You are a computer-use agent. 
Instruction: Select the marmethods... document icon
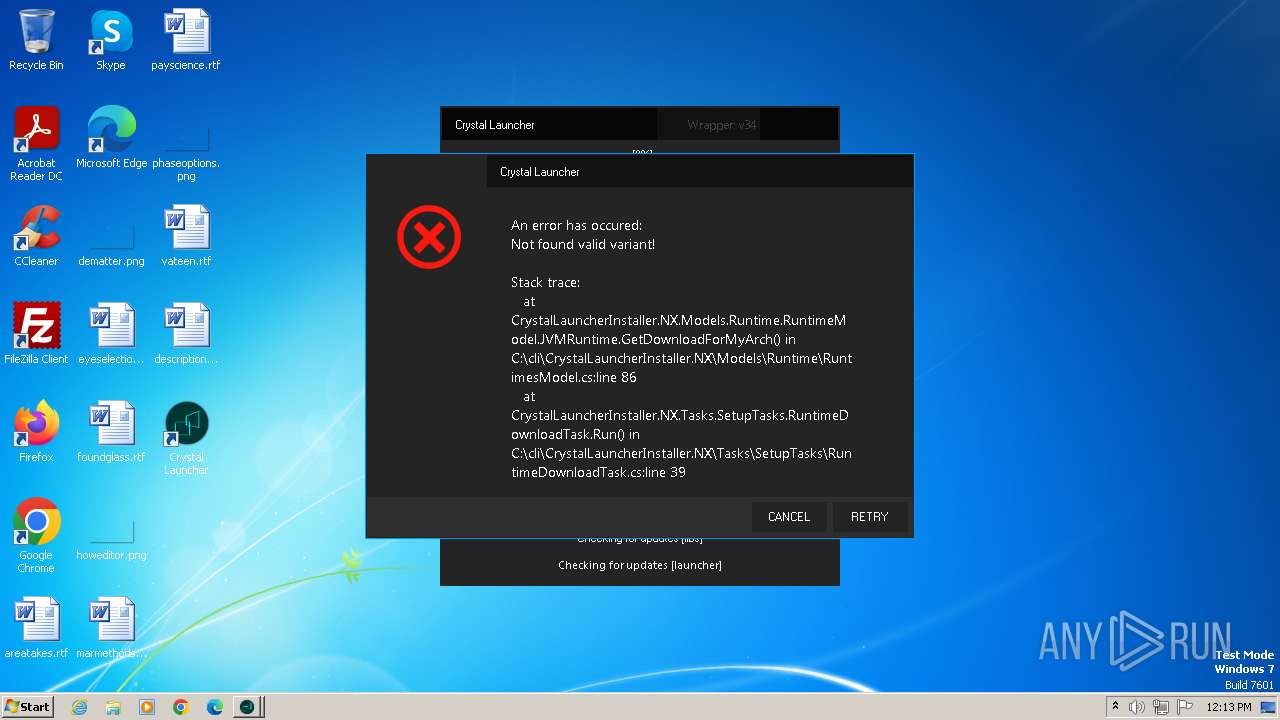pos(111,628)
